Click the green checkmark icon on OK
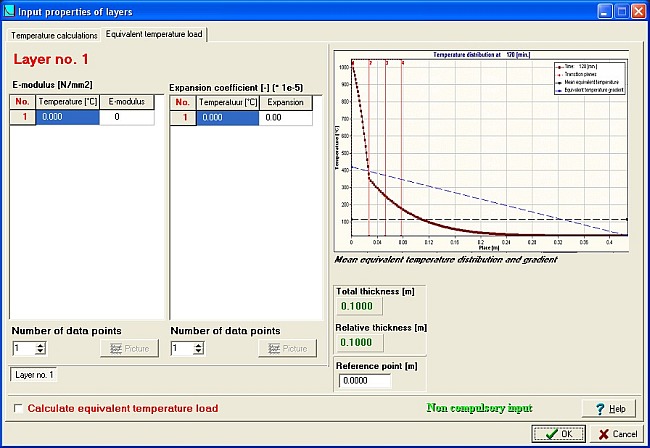The height and width of the screenshot is (448, 650). coord(552,434)
